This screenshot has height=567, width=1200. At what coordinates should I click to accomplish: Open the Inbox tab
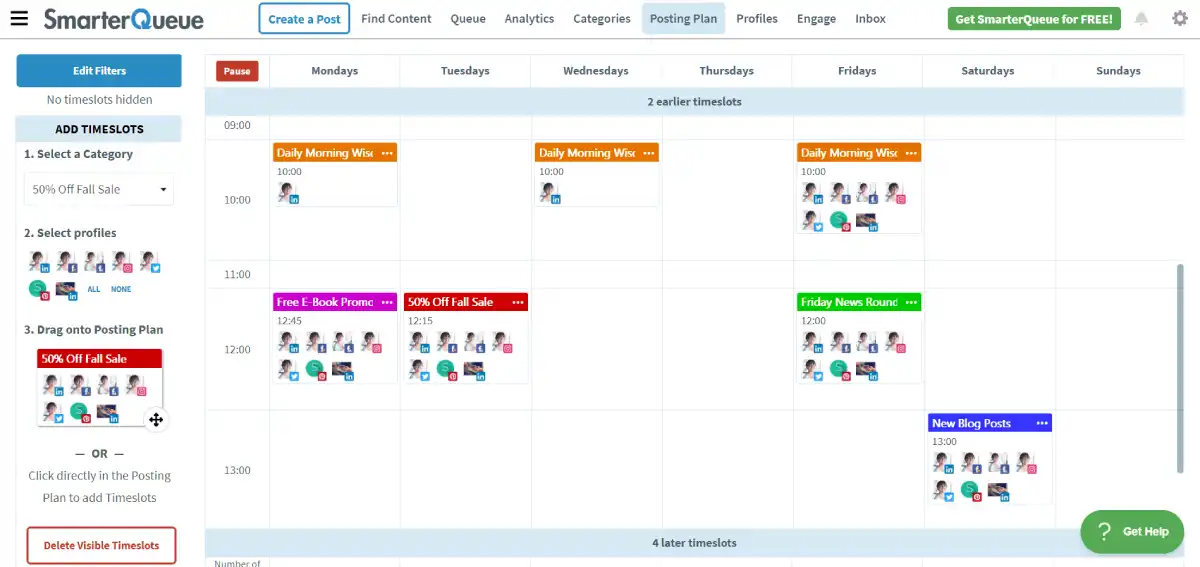coord(870,19)
